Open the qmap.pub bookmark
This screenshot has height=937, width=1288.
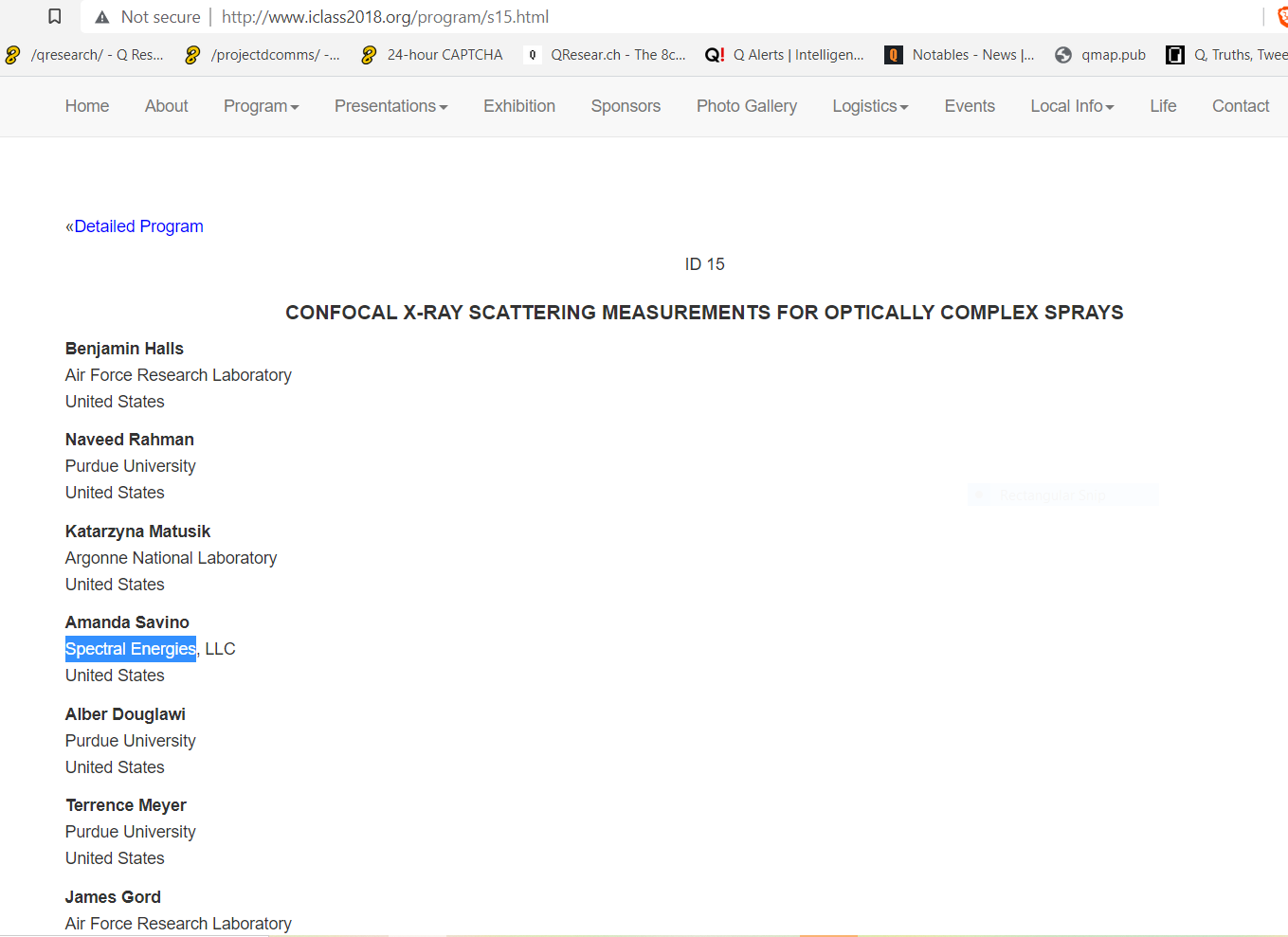pos(1100,55)
